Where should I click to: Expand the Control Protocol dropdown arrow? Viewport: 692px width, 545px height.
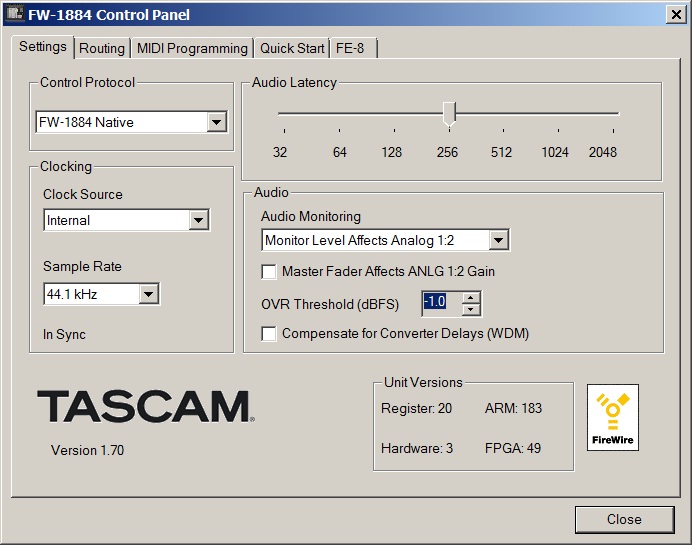pyautogui.click(x=216, y=122)
